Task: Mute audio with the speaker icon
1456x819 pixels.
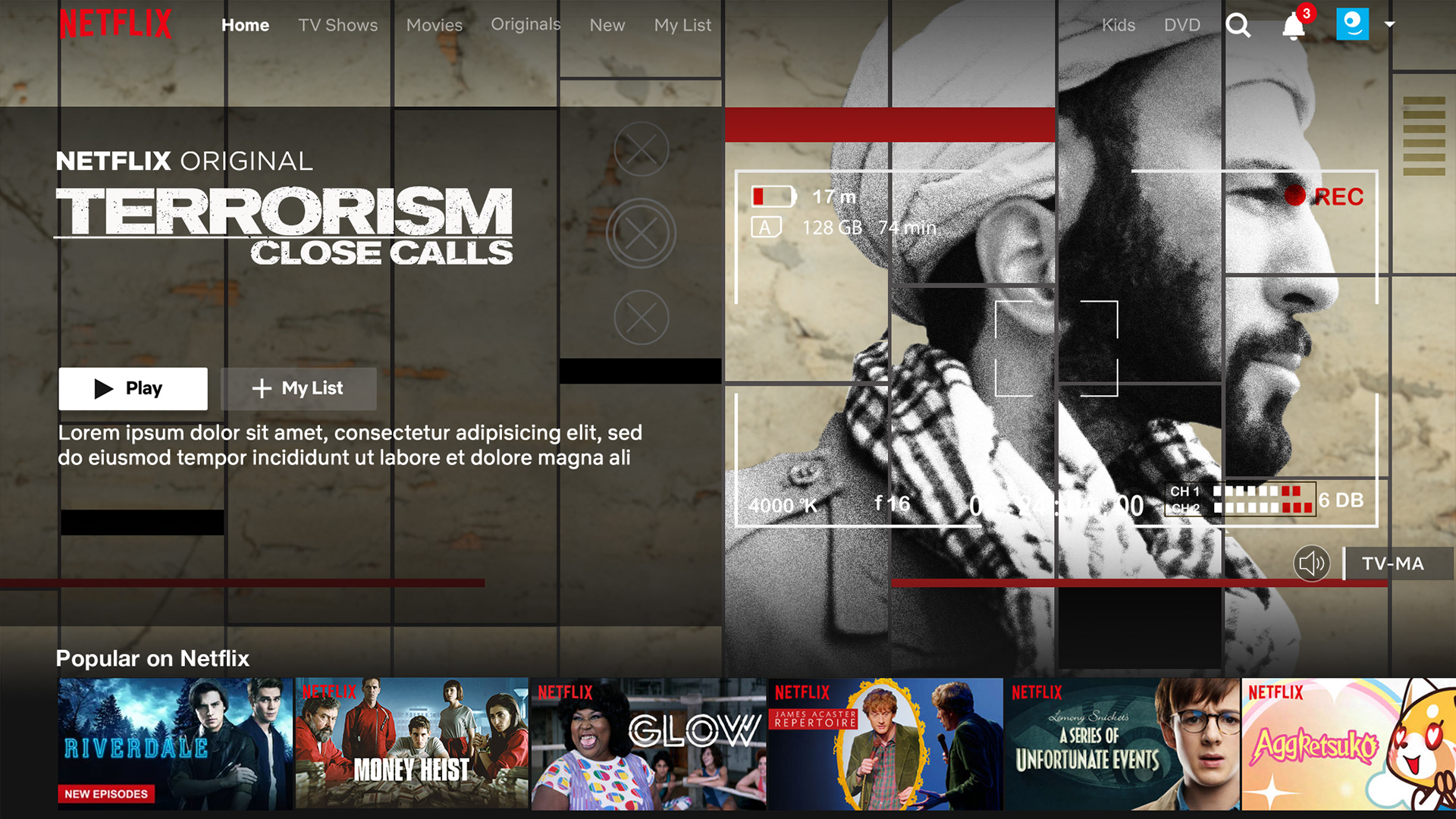Action: (1311, 563)
